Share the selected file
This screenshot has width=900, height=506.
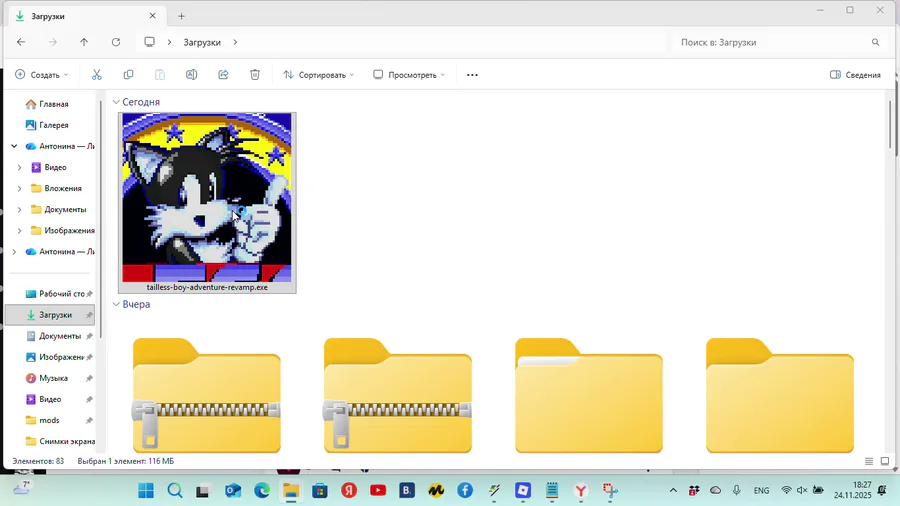[223, 75]
